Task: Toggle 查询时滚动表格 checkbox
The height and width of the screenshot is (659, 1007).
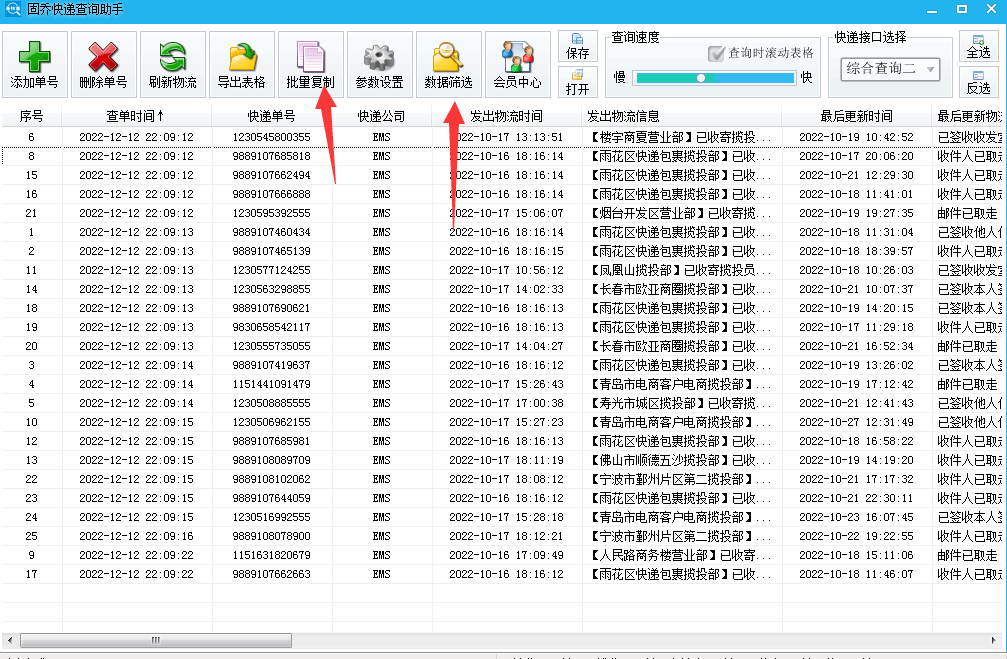Action: point(716,53)
